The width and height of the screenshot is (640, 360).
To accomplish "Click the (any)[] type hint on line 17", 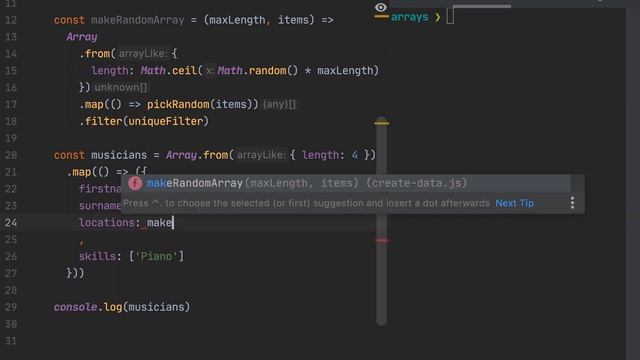I will 279,104.
